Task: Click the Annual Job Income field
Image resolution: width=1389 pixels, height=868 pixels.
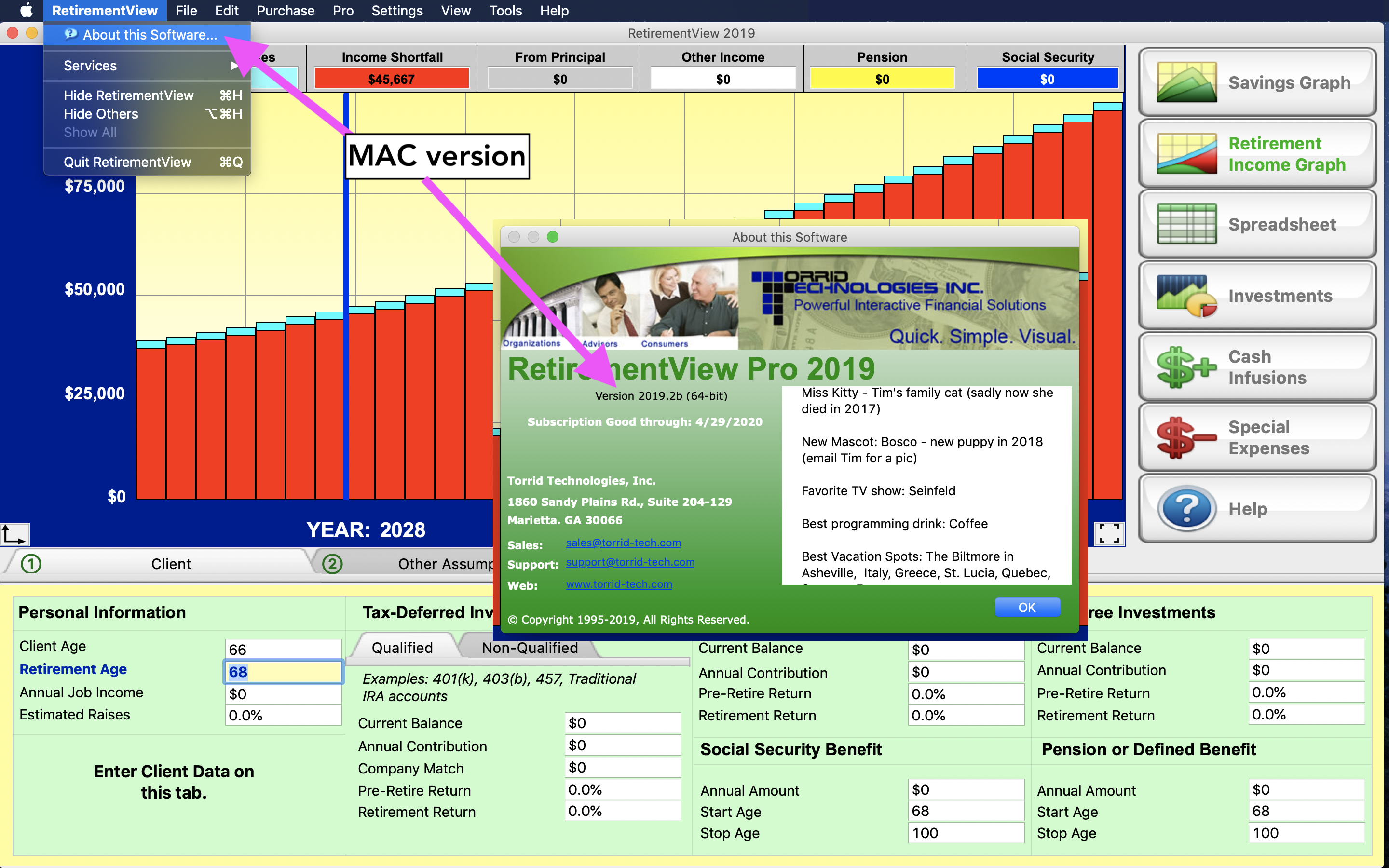Action: pos(283,694)
